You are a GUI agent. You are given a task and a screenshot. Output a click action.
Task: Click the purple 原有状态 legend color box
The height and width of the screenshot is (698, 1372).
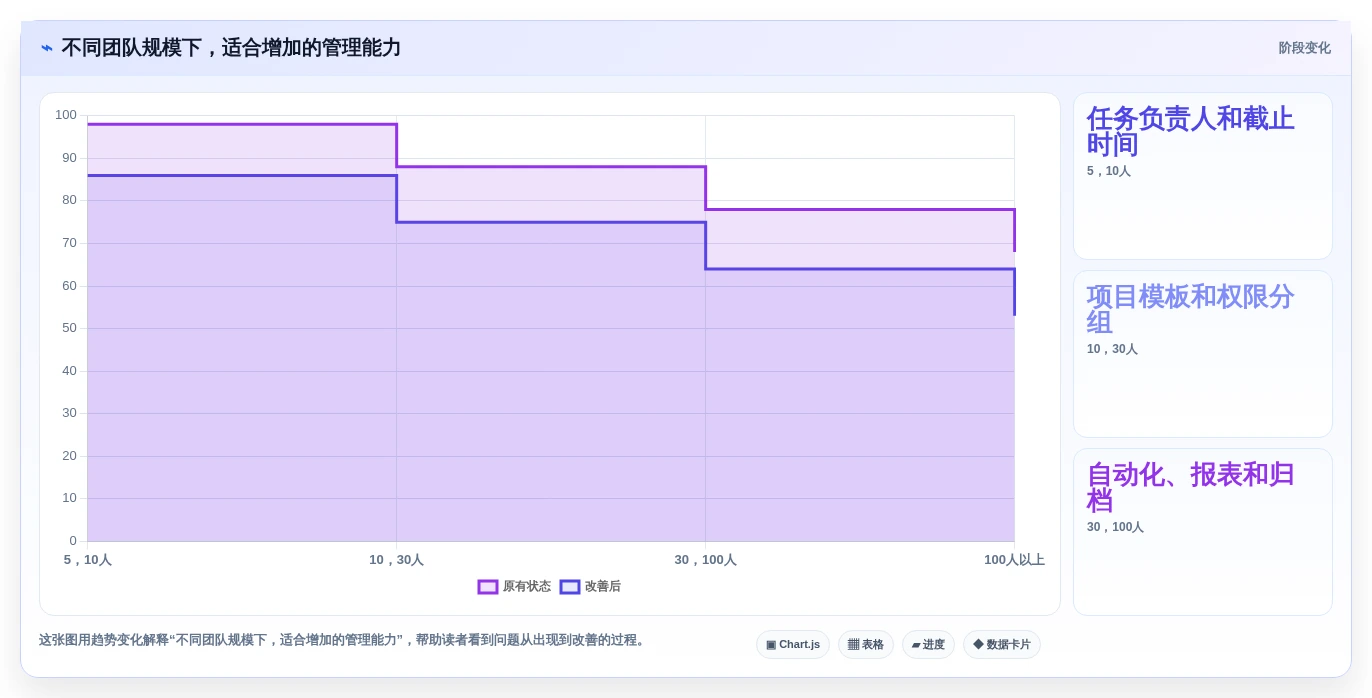click(x=488, y=587)
